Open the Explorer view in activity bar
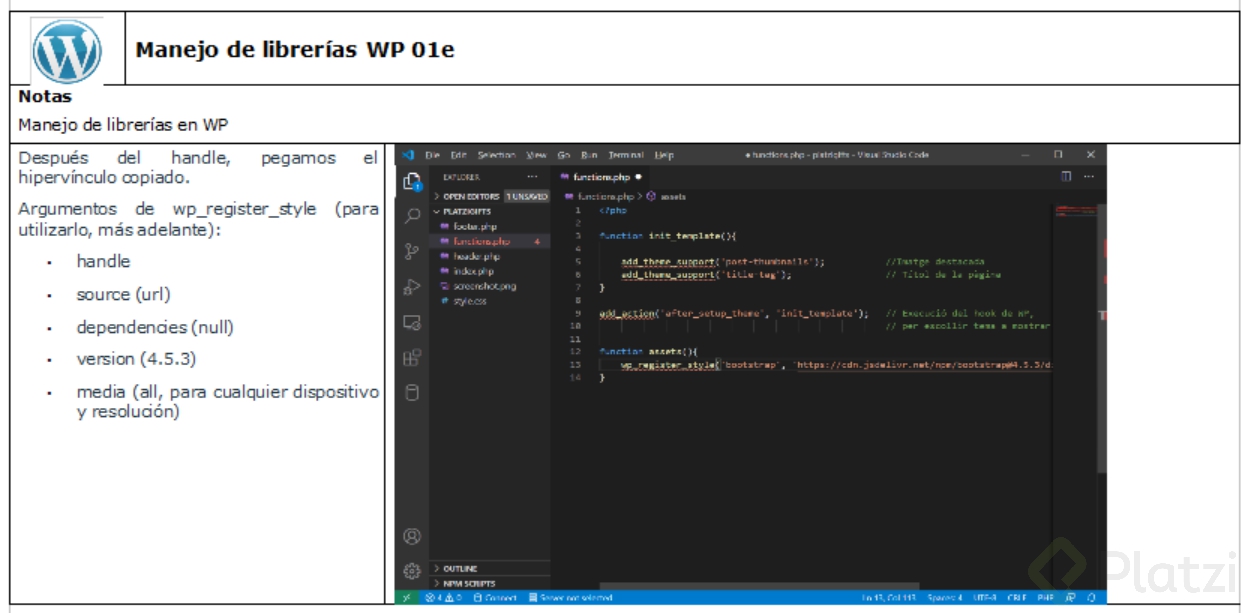Screen dimensions: 1249x613 (411, 183)
